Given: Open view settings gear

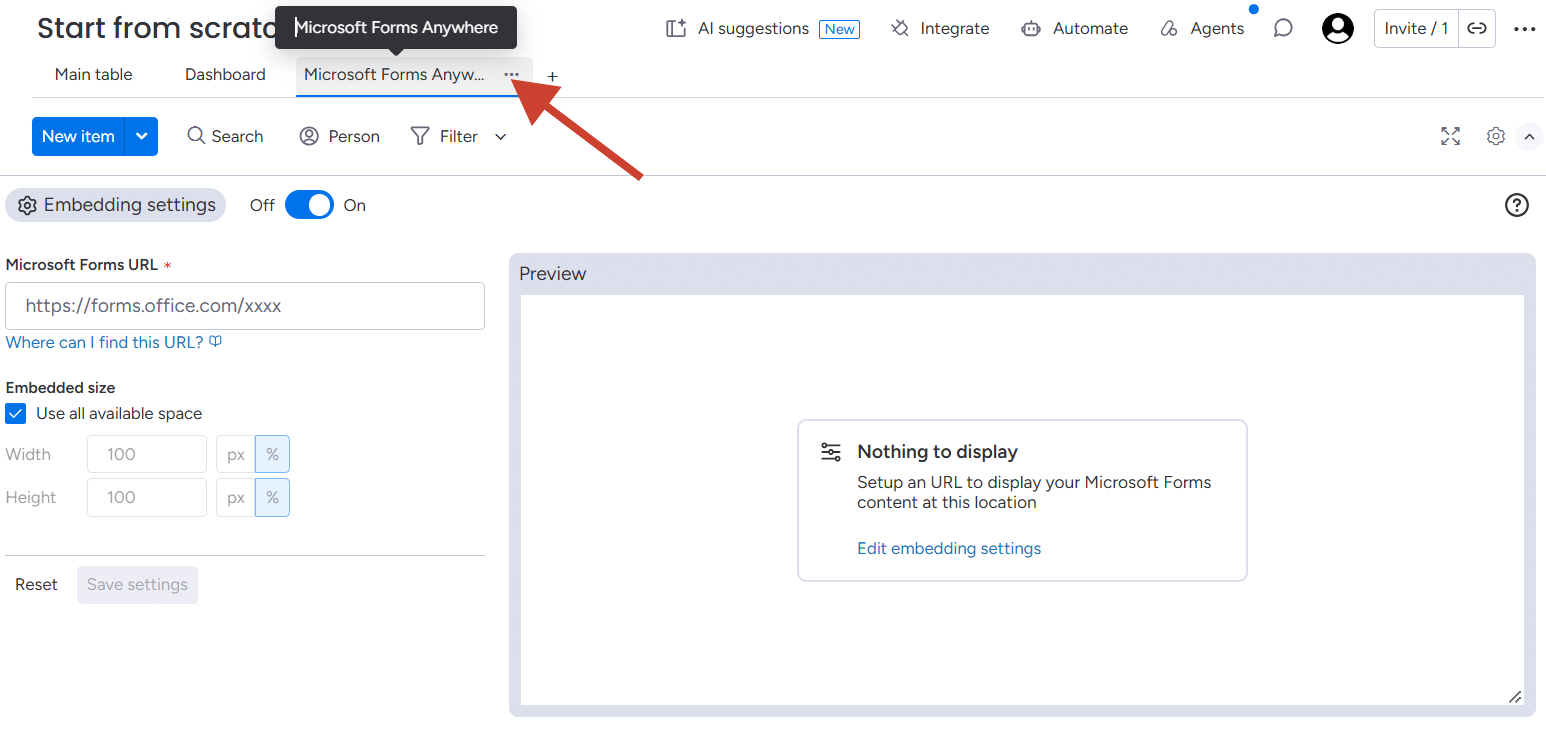Looking at the screenshot, I should tap(1495, 136).
